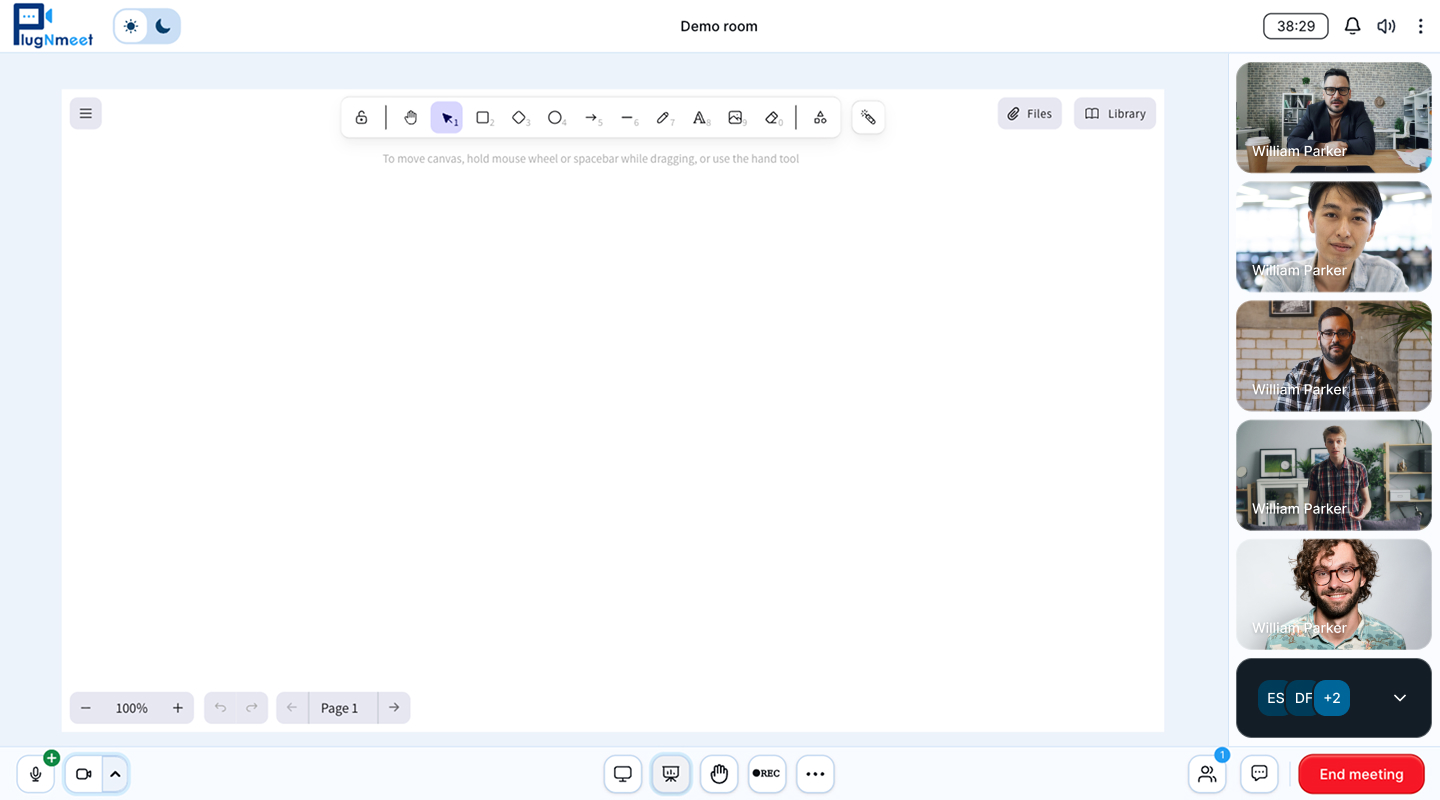
Task: Open the Files panel
Action: pyautogui.click(x=1029, y=113)
